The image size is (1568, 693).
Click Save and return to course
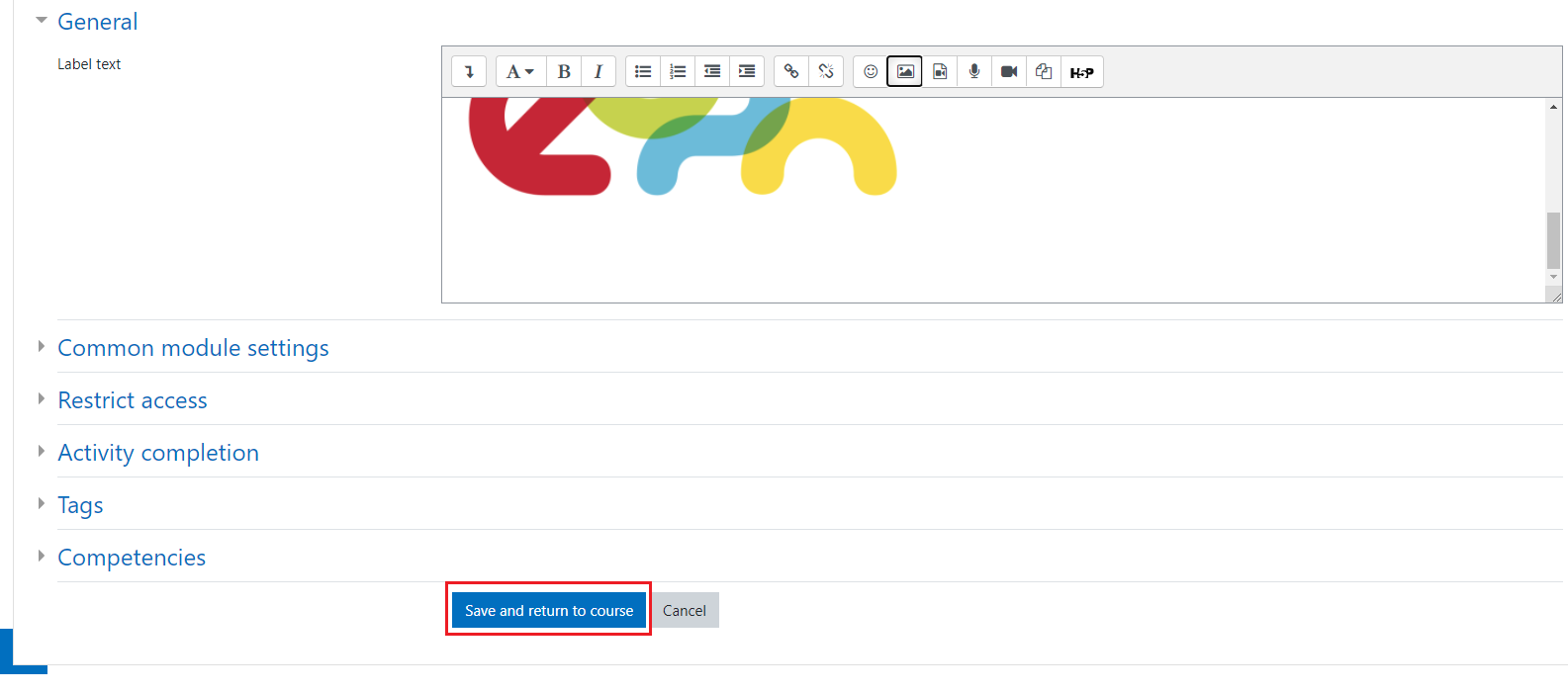549,610
